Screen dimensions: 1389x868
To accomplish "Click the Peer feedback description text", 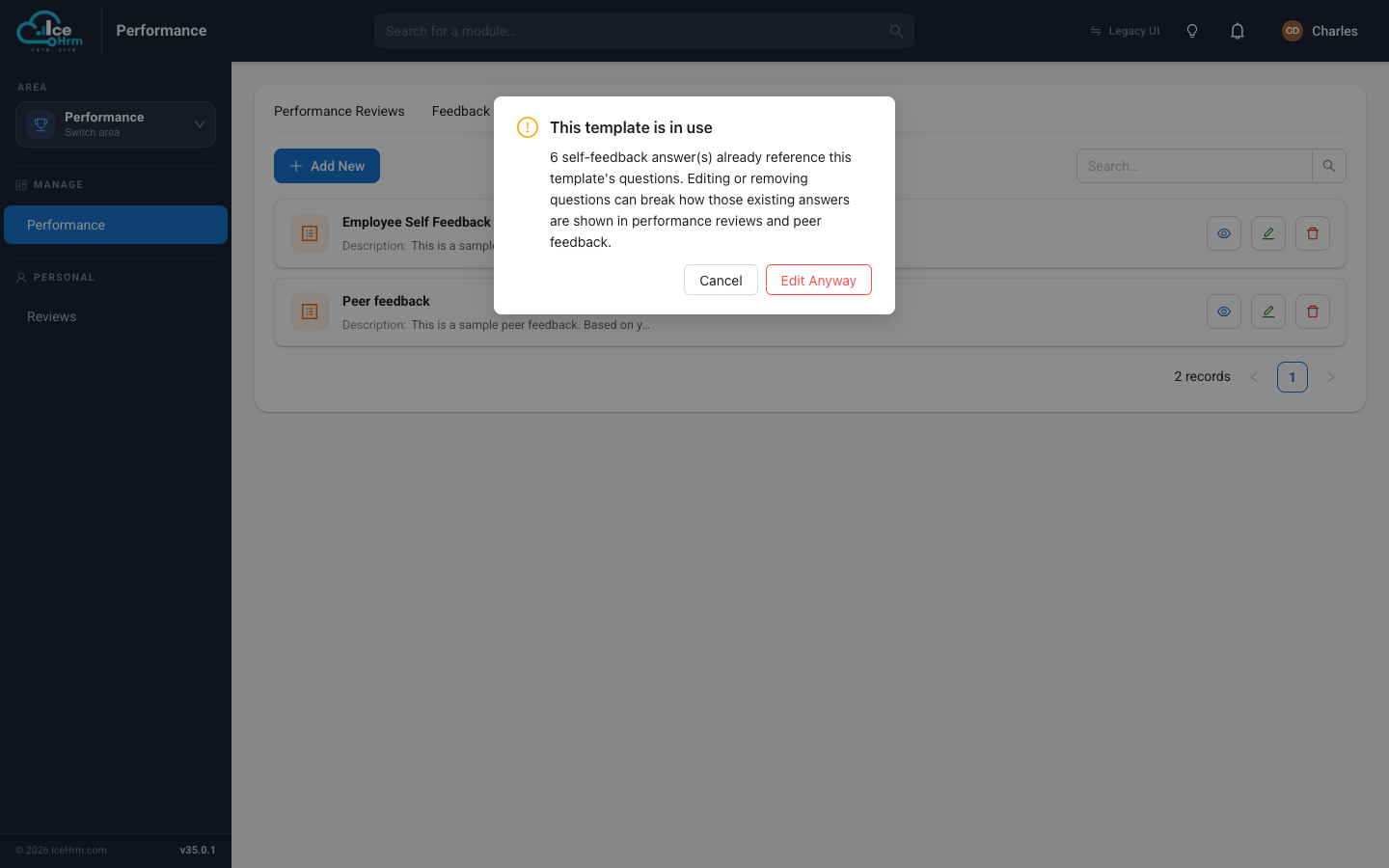I will click(531, 325).
